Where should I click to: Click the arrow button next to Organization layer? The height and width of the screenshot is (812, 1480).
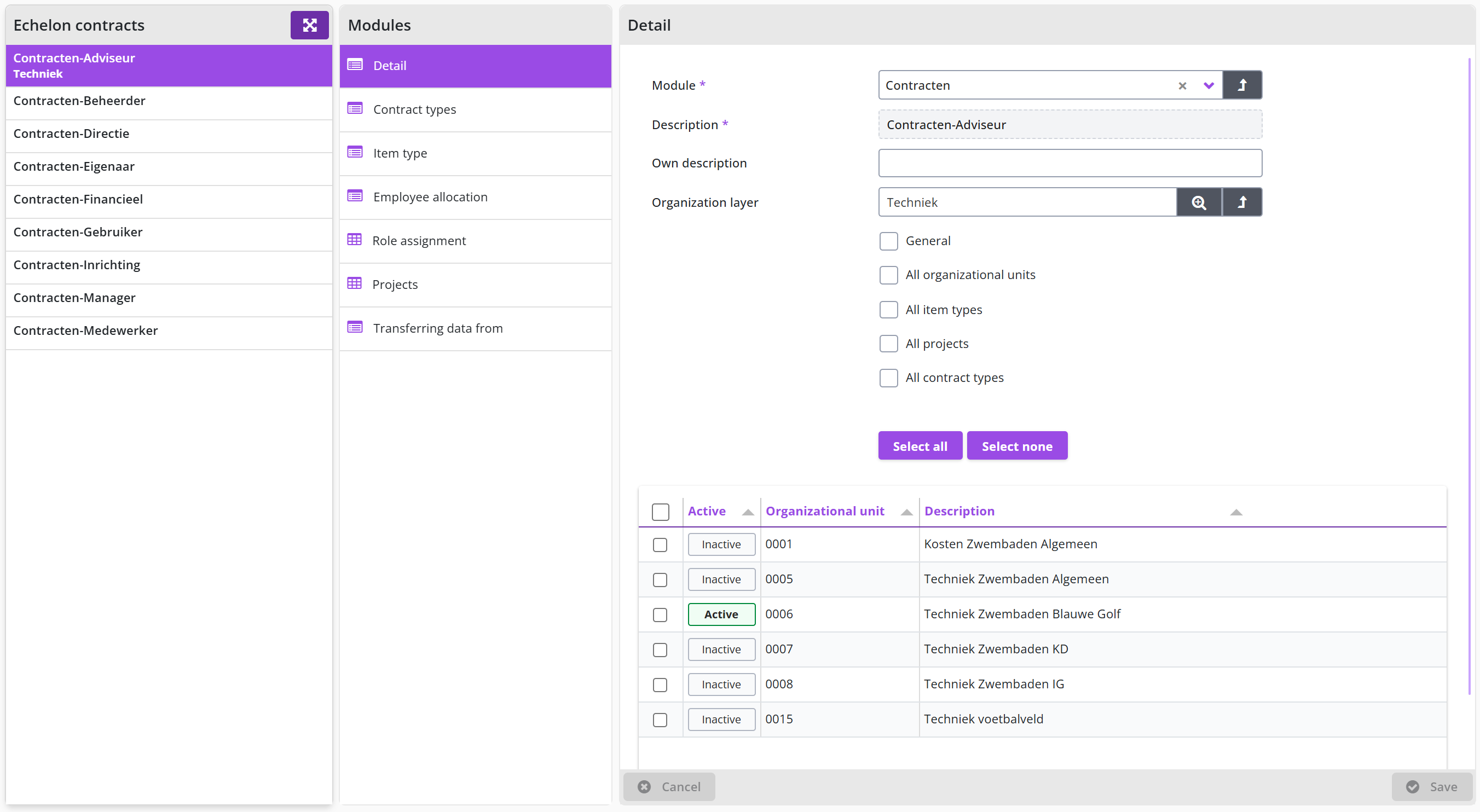click(1241, 202)
